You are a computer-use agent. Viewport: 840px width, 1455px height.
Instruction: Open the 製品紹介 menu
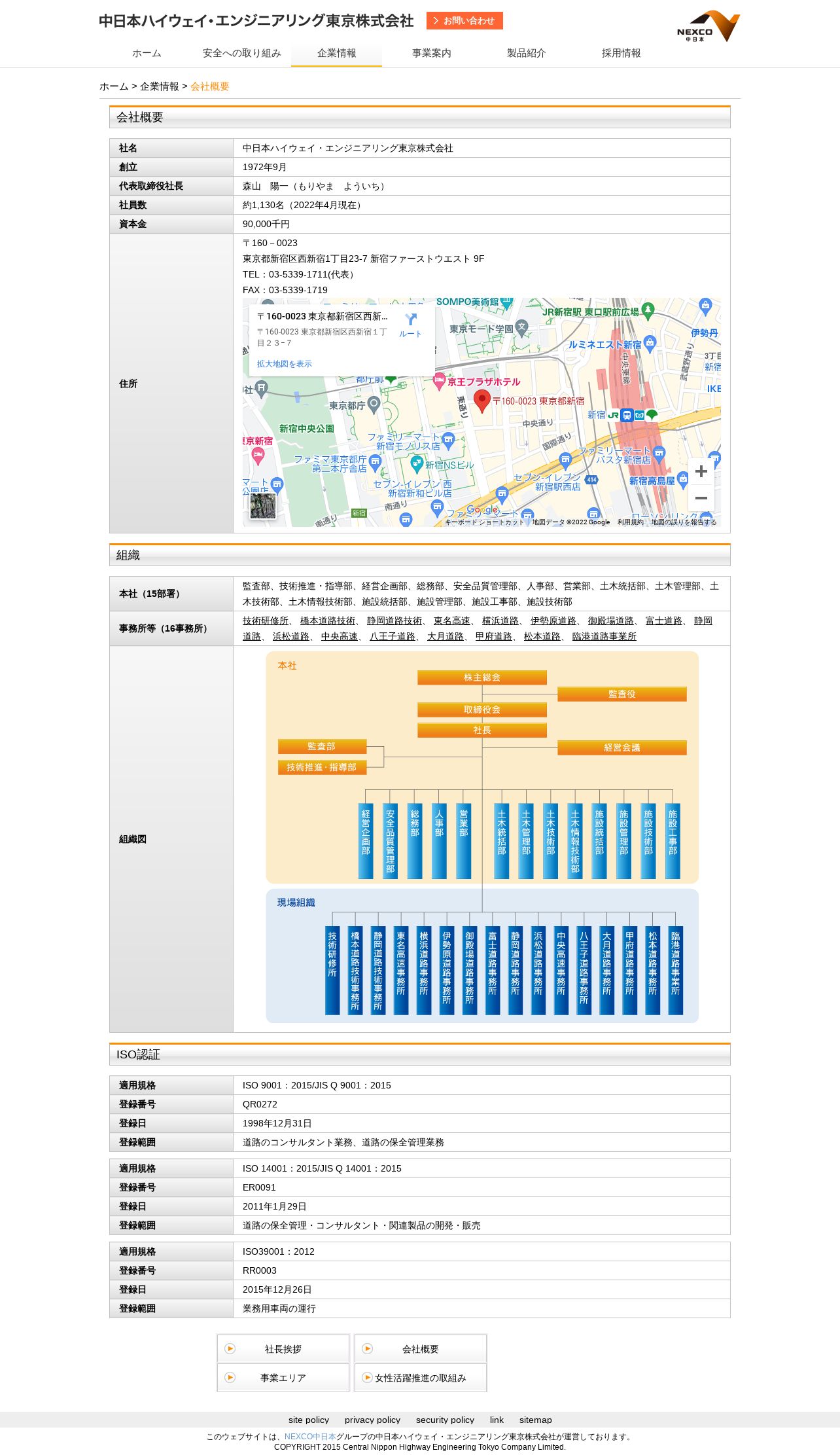pyautogui.click(x=526, y=53)
